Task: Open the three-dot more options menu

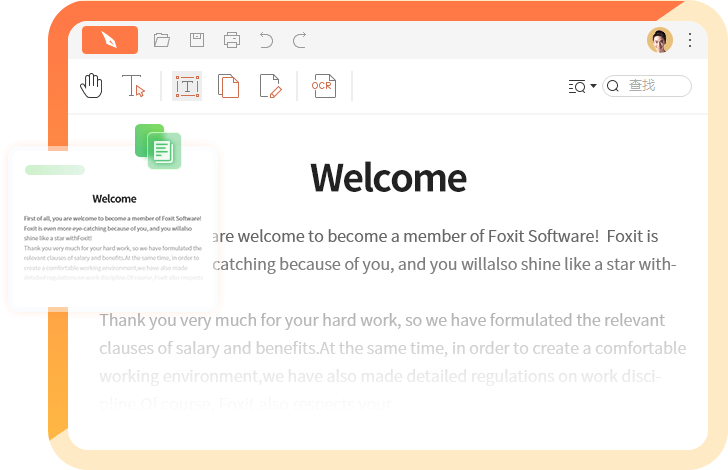Action: coord(690,40)
